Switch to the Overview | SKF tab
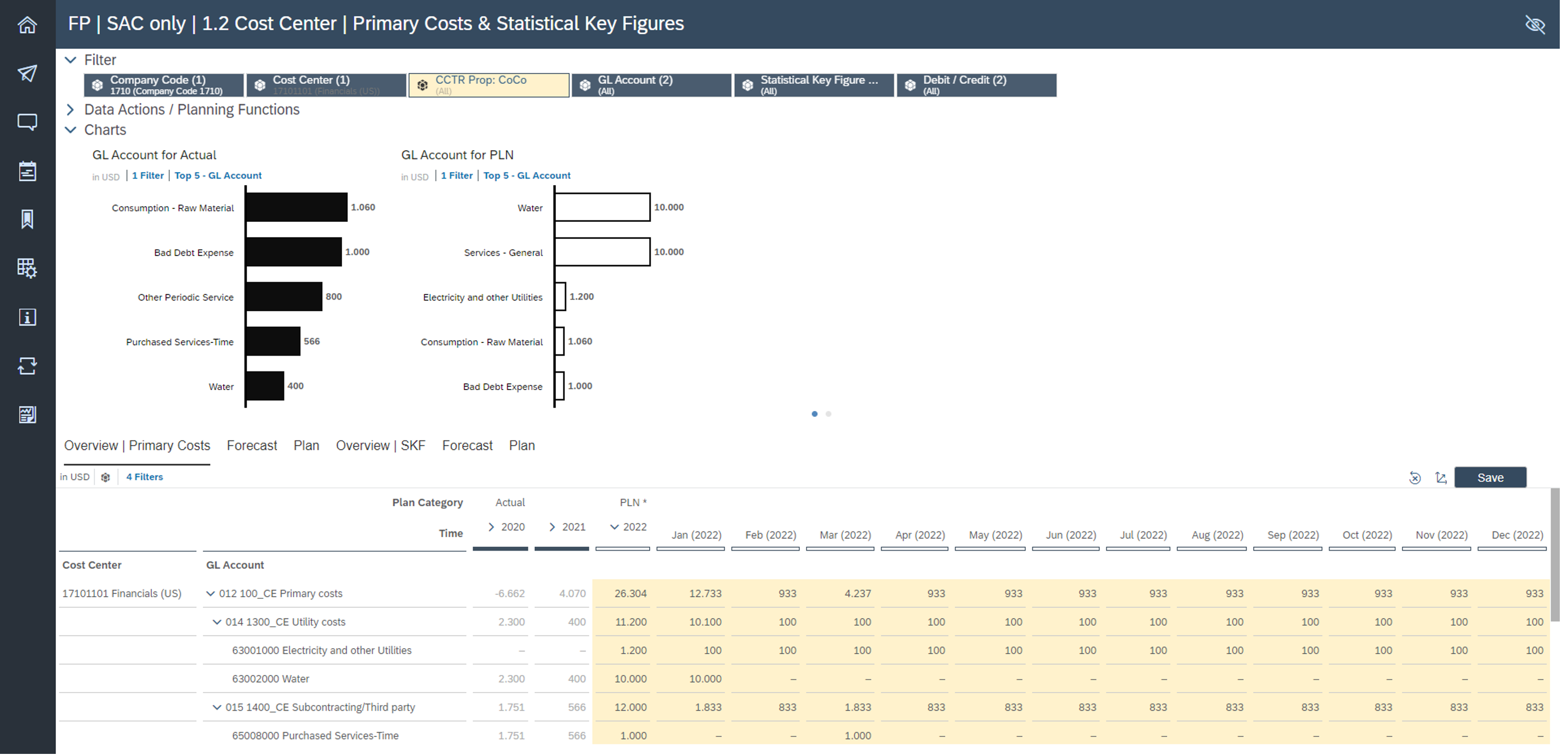1568x755 pixels. (380, 445)
